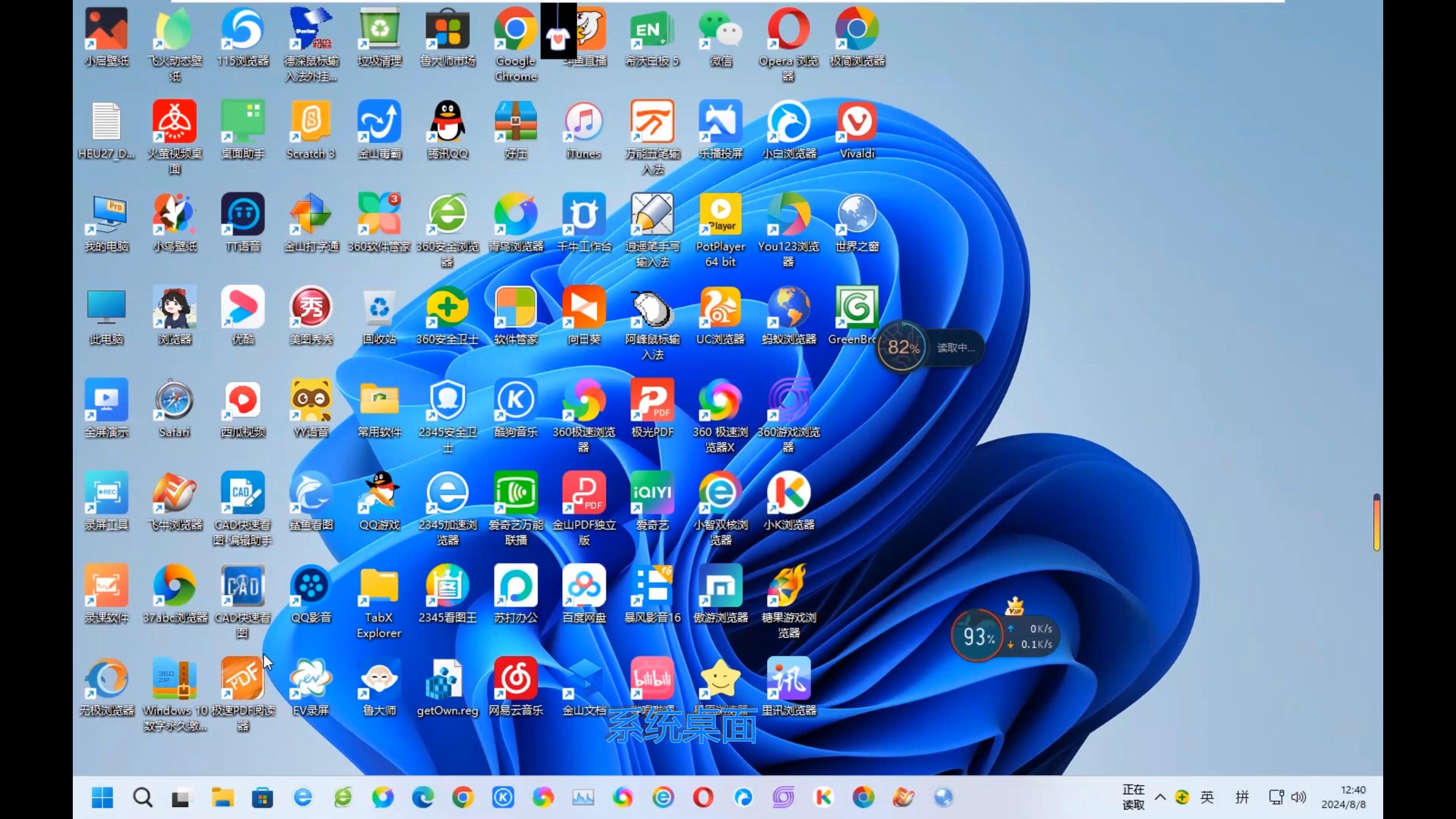Open the taskbar search magnifier
The height and width of the screenshot is (819, 1456).
point(143,797)
